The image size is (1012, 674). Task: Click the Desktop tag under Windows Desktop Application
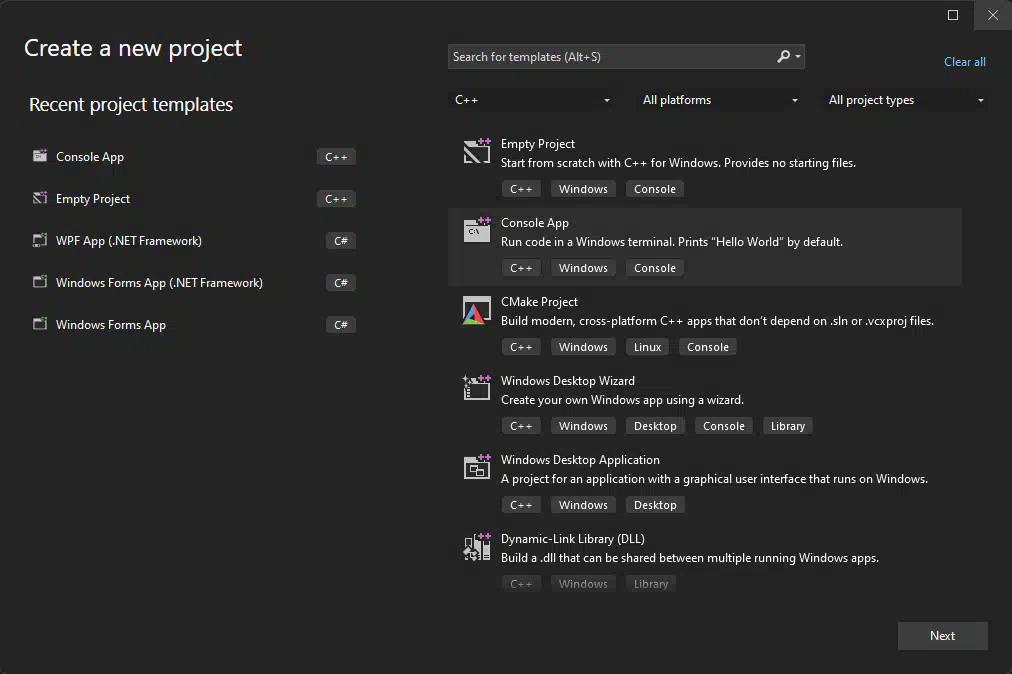coord(655,505)
